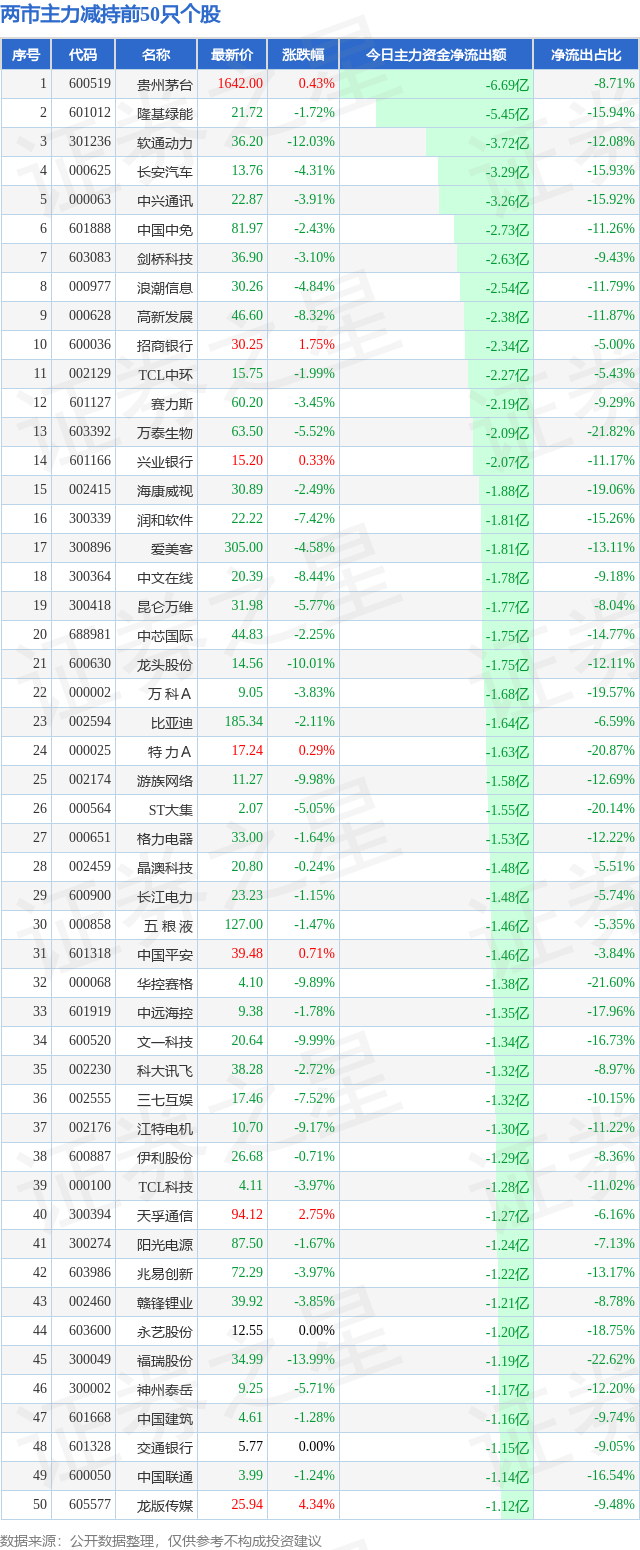Click outflow -1.81亿 for 润和软件
The height and width of the screenshot is (1550, 640).
[x=507, y=520]
